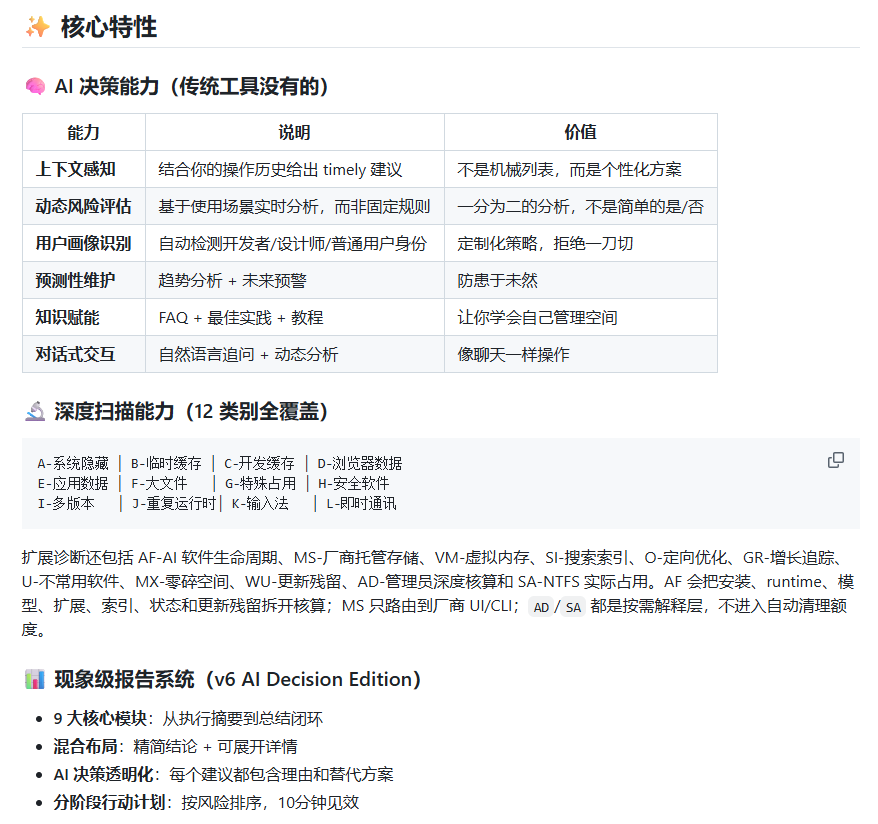Select the 上下文感知 table cell
The image size is (878, 824).
coord(84,169)
